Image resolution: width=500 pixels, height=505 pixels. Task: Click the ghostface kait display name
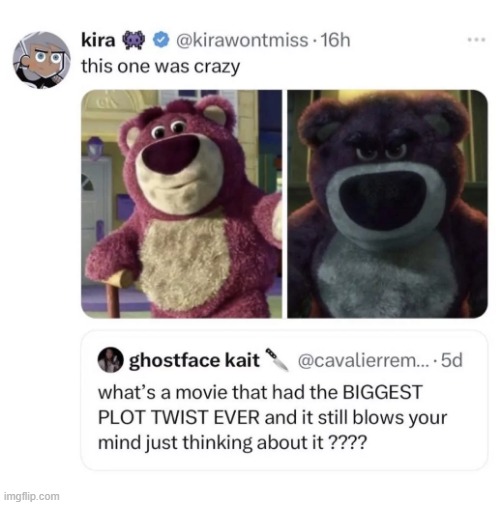(194, 360)
